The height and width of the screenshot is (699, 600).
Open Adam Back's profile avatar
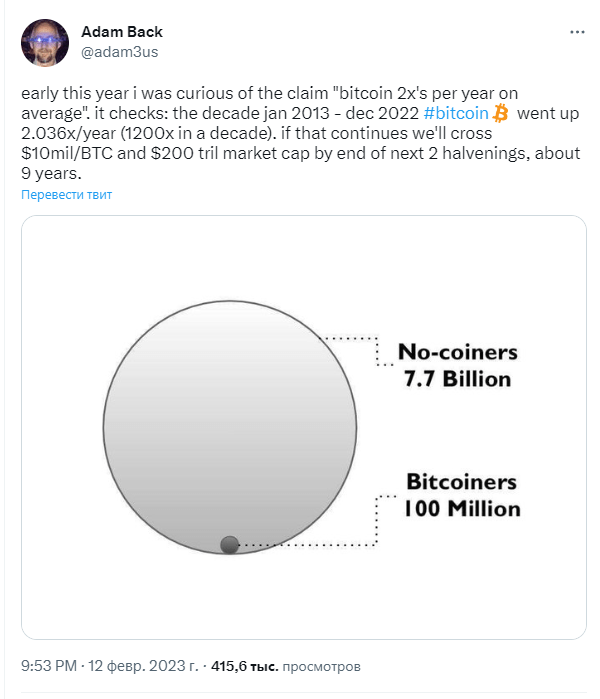[x=45, y=43]
